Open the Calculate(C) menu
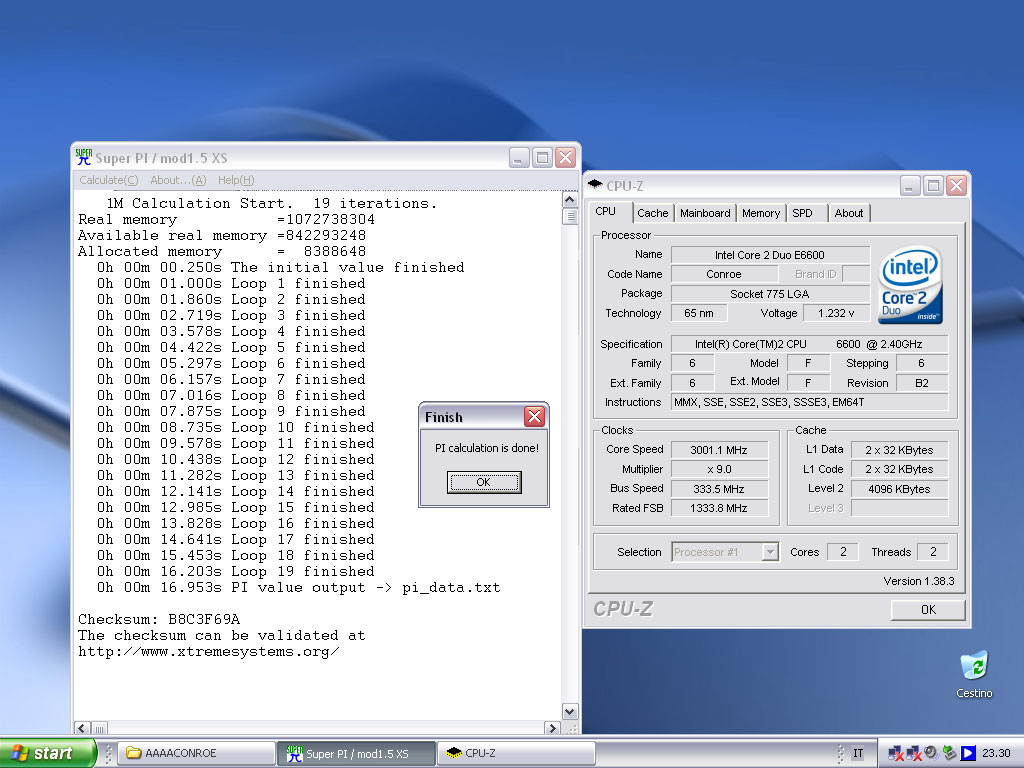 coord(108,180)
